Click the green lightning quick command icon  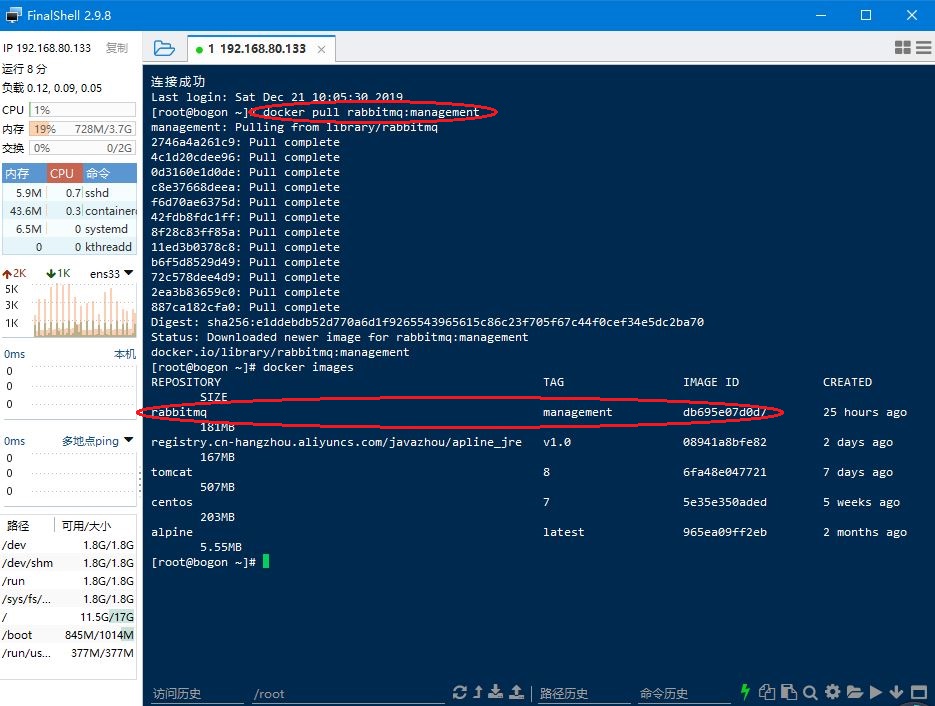[x=745, y=692]
